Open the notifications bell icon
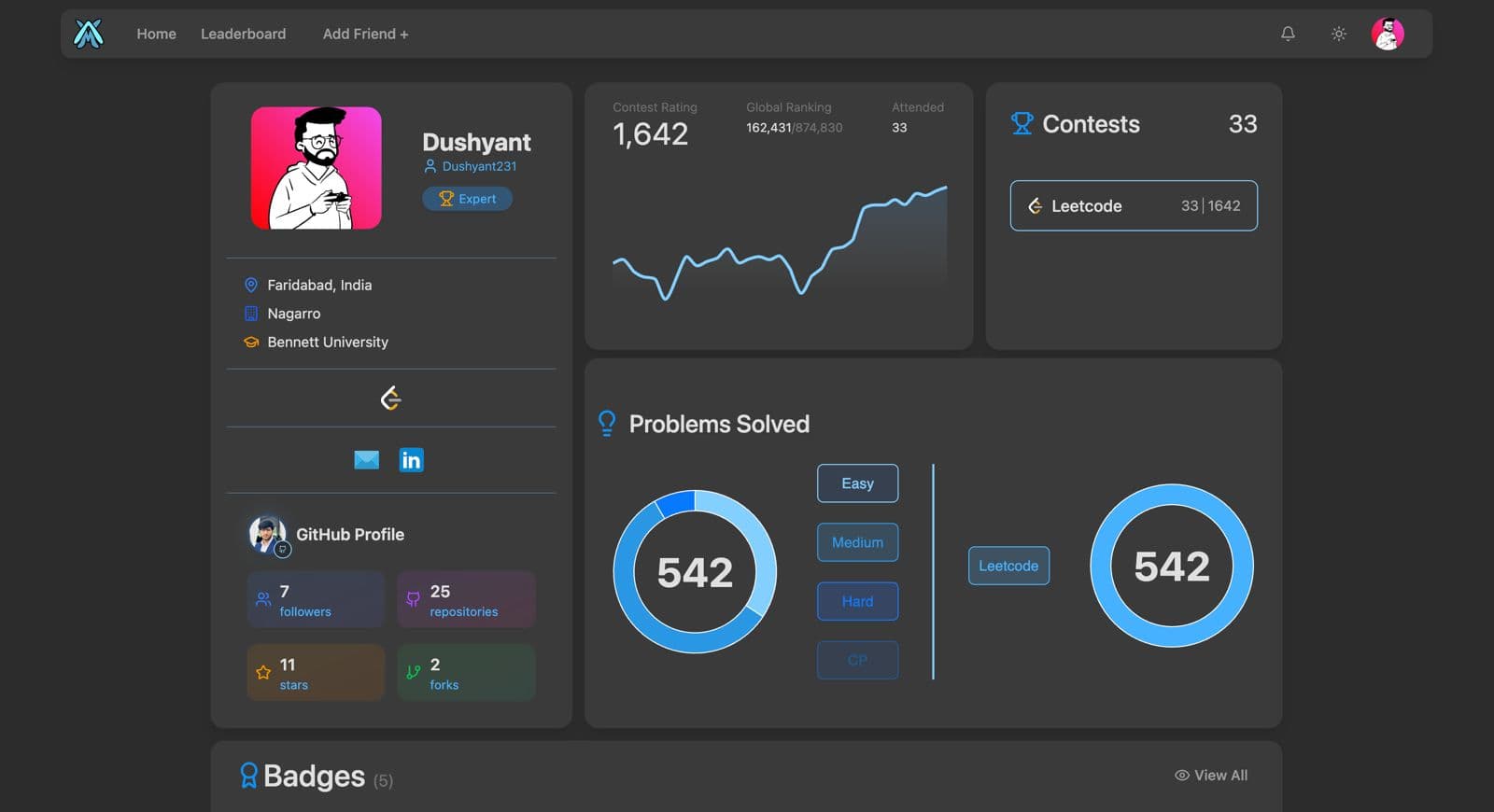 [x=1288, y=34]
